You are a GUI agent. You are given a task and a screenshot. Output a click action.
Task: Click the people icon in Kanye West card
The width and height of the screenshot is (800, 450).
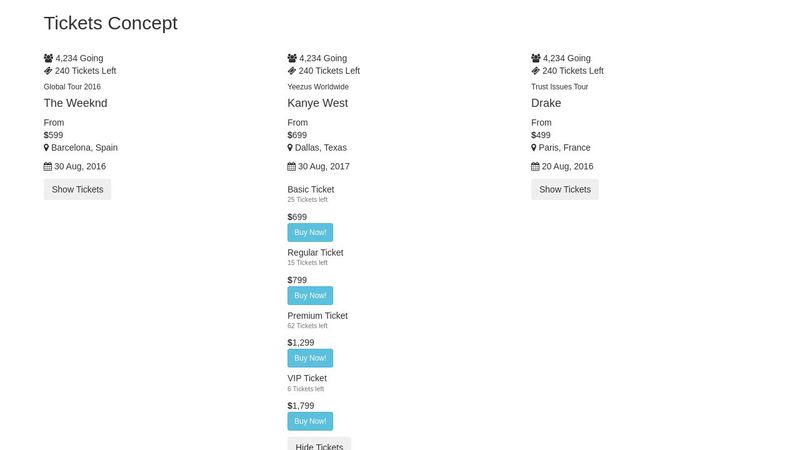pyautogui.click(x=292, y=58)
